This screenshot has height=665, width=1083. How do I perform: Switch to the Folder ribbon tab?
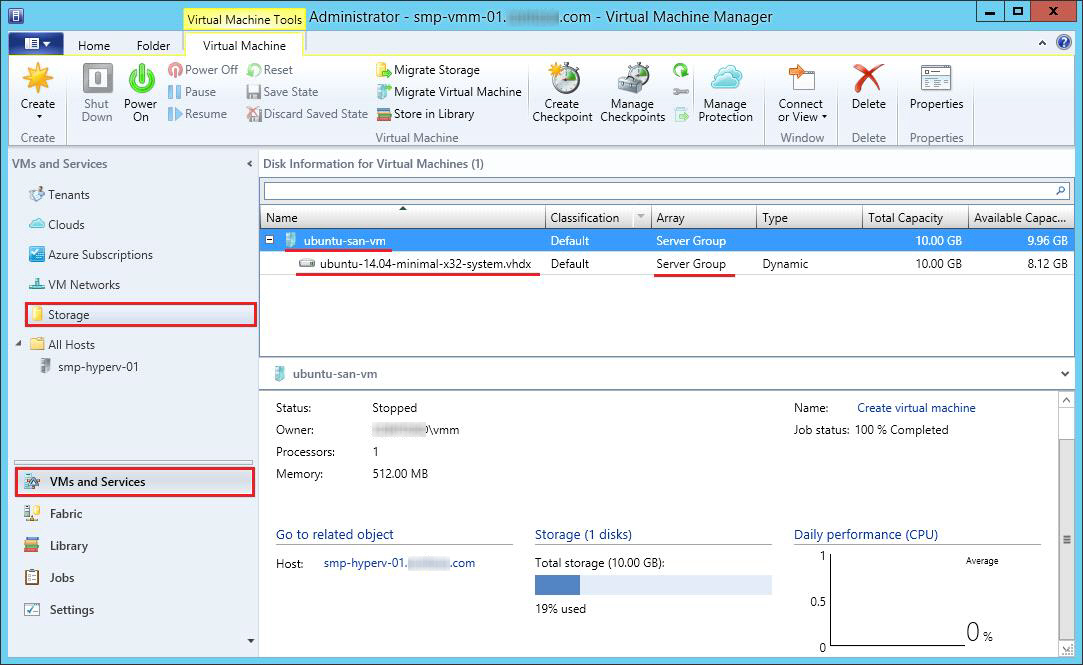(153, 45)
